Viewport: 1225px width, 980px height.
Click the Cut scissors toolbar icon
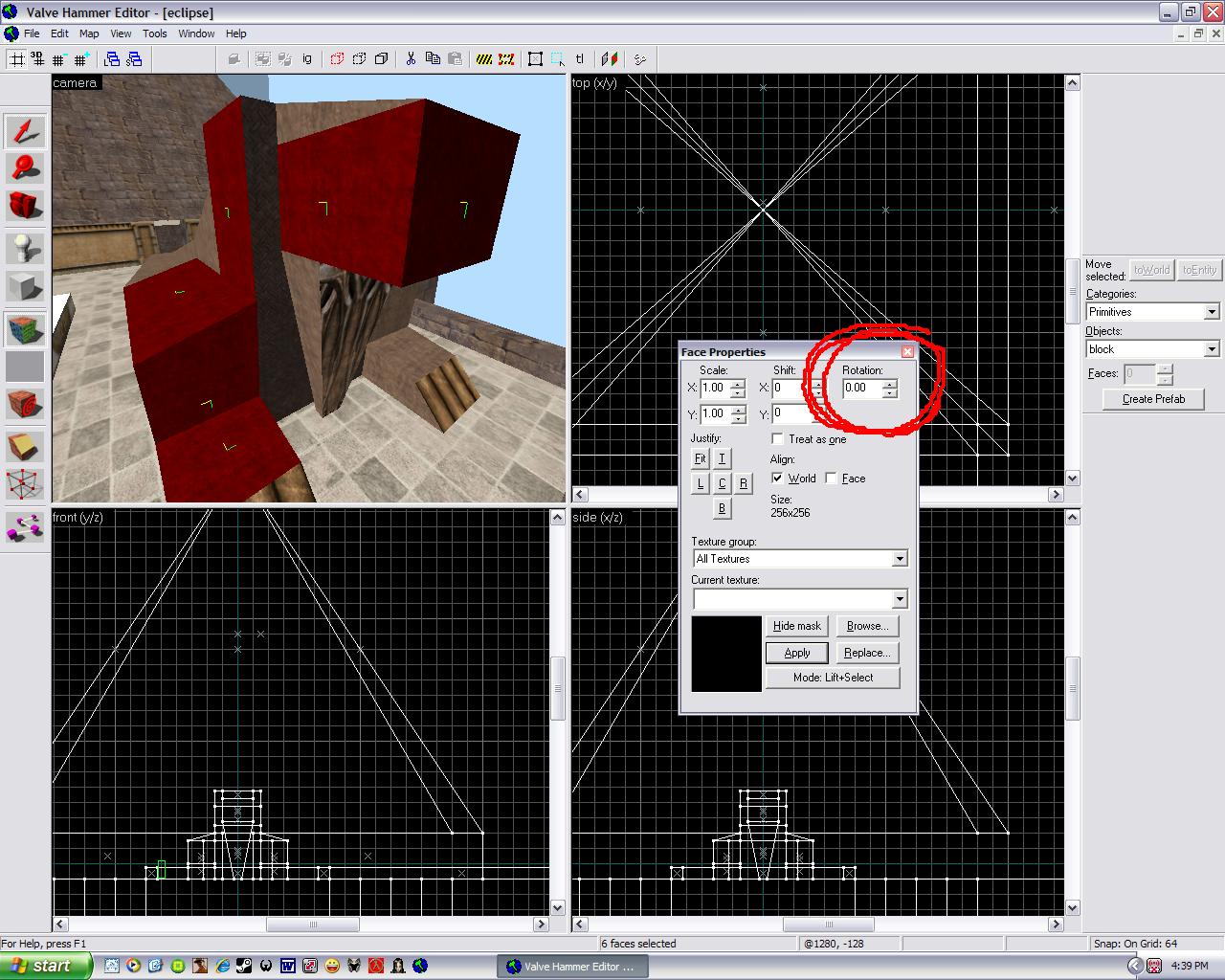pyautogui.click(x=411, y=59)
